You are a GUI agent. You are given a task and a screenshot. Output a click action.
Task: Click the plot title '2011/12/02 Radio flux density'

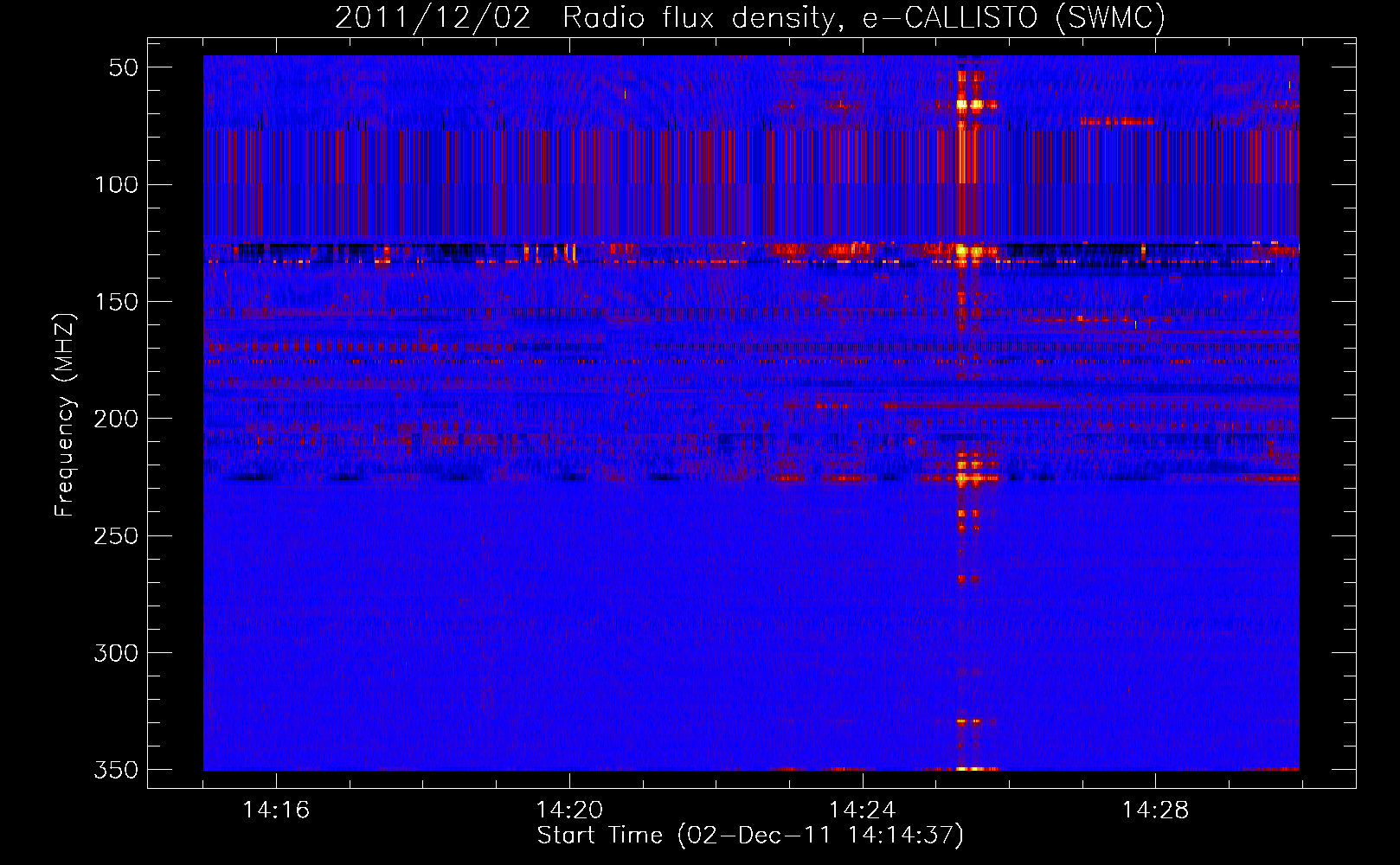pyautogui.click(x=750, y=17)
